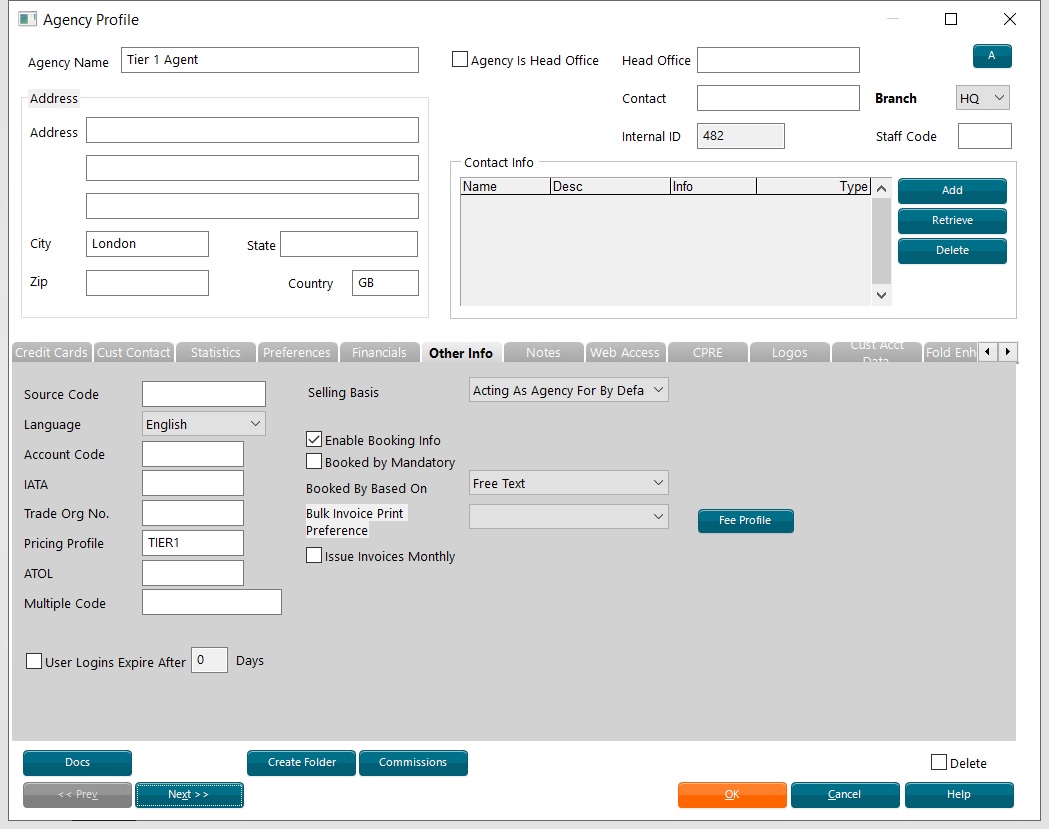Open the Cust Acct Data tab

(876, 352)
